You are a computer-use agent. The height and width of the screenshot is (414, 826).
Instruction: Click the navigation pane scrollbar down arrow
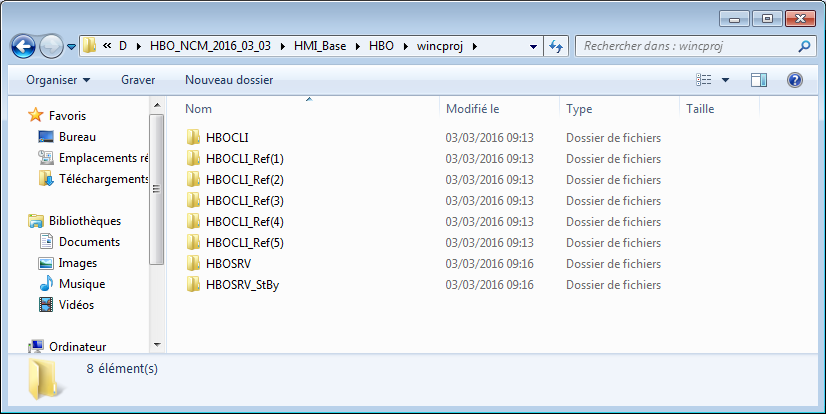156,345
